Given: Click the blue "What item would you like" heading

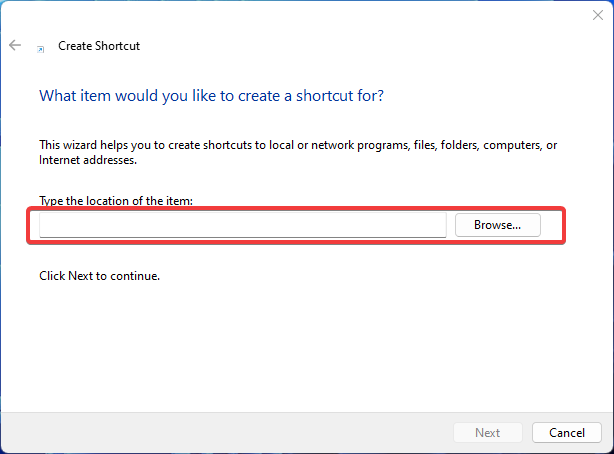Looking at the screenshot, I should (x=211, y=96).
